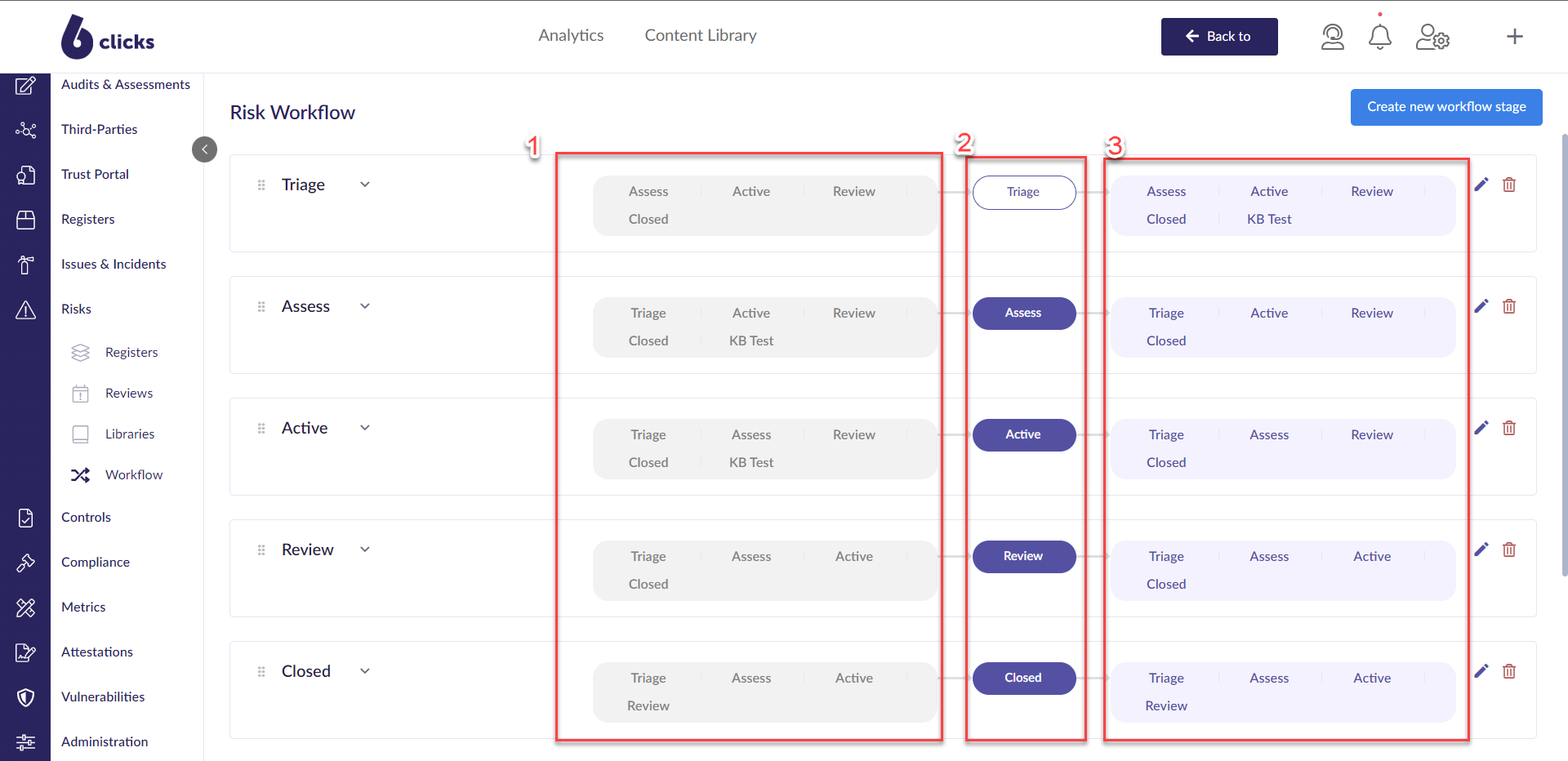Click the edit pencil icon for the Triage stage
Screen dimensions: 1568x761
[1482, 185]
